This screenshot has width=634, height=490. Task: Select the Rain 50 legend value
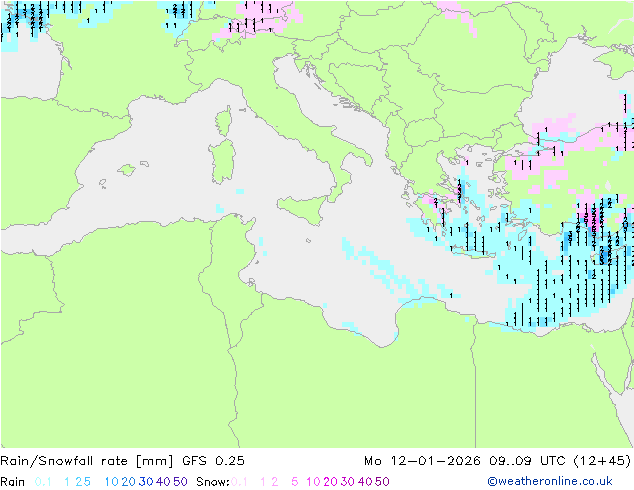[180, 482]
